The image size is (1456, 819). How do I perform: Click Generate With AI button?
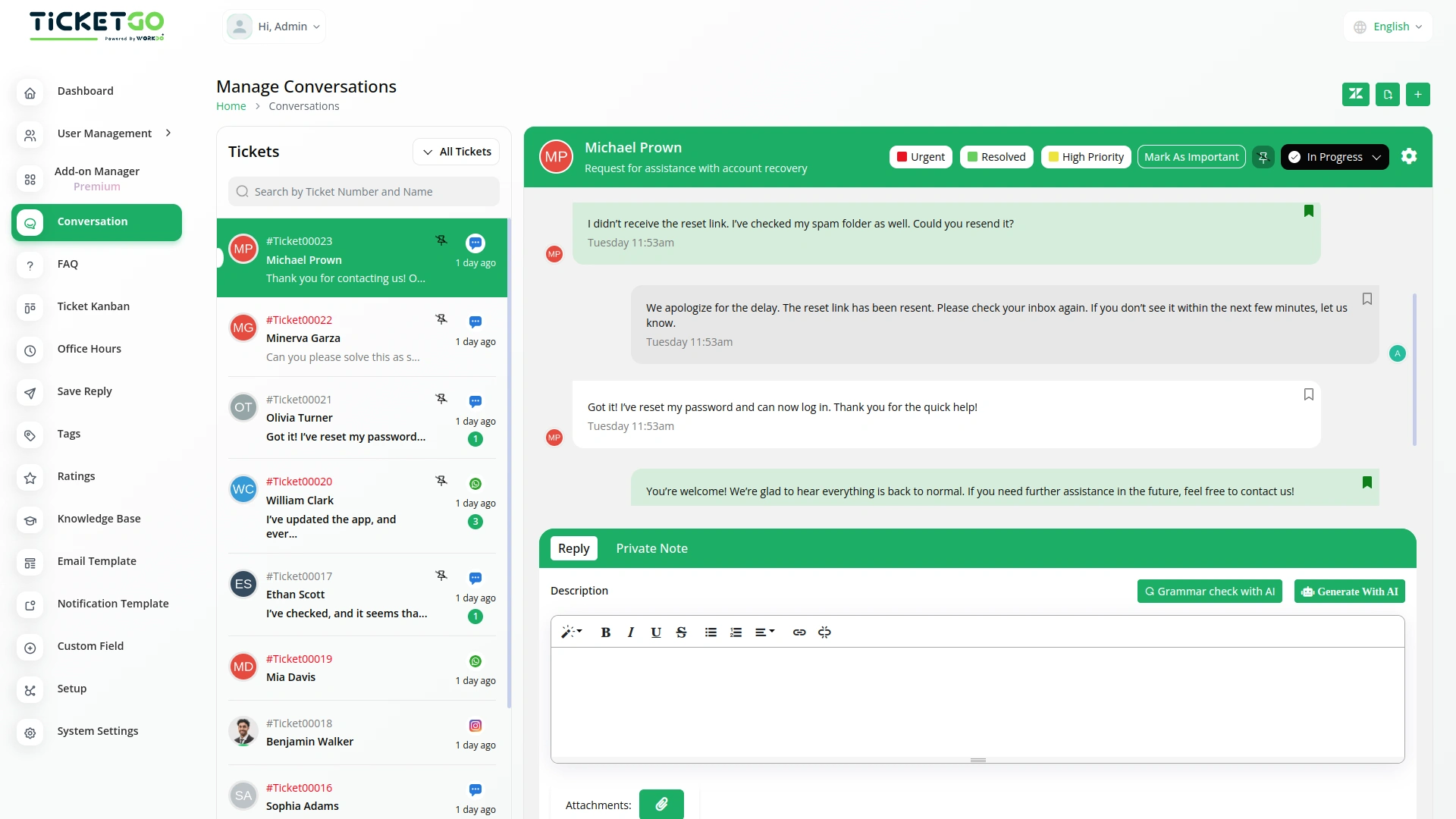1349,591
